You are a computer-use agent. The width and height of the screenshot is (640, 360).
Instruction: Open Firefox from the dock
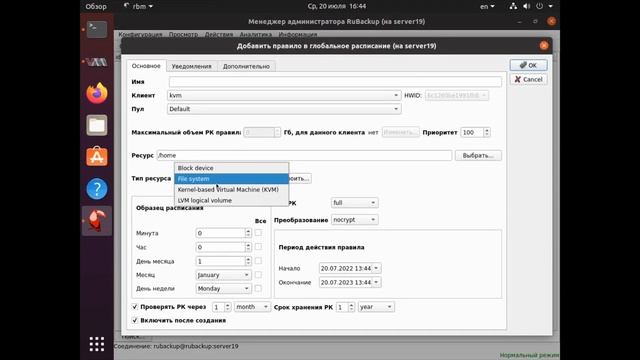pyautogui.click(x=97, y=93)
